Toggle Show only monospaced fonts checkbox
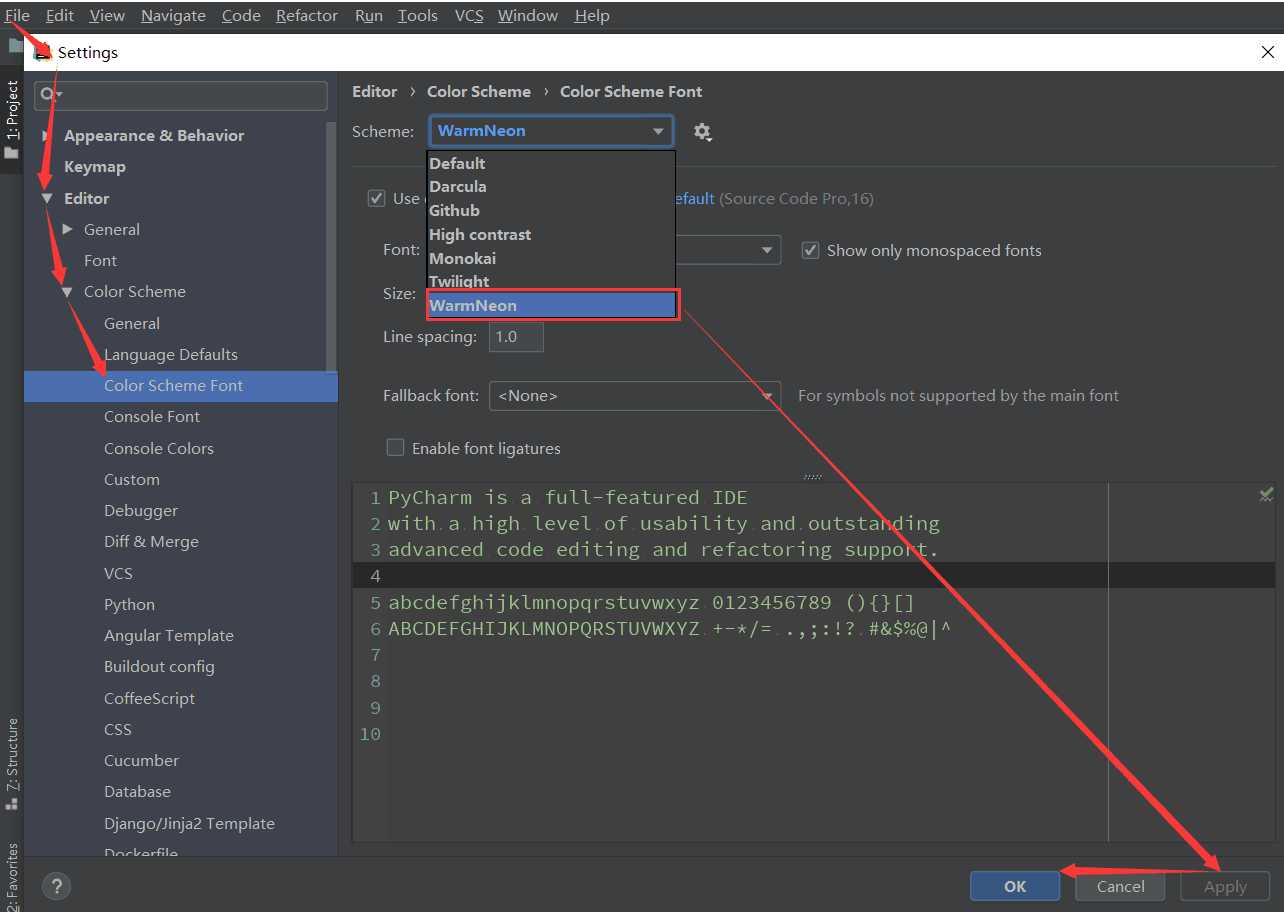This screenshot has height=912, width=1284. (811, 251)
